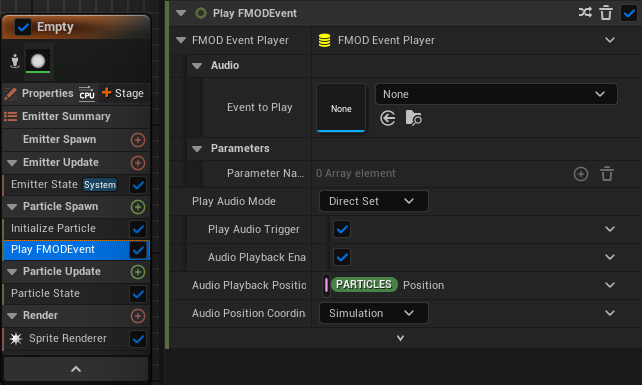Screen dimensions: 642x385
Task: Toggle the Play Audio Trigger checkbox
Action: click(x=342, y=229)
